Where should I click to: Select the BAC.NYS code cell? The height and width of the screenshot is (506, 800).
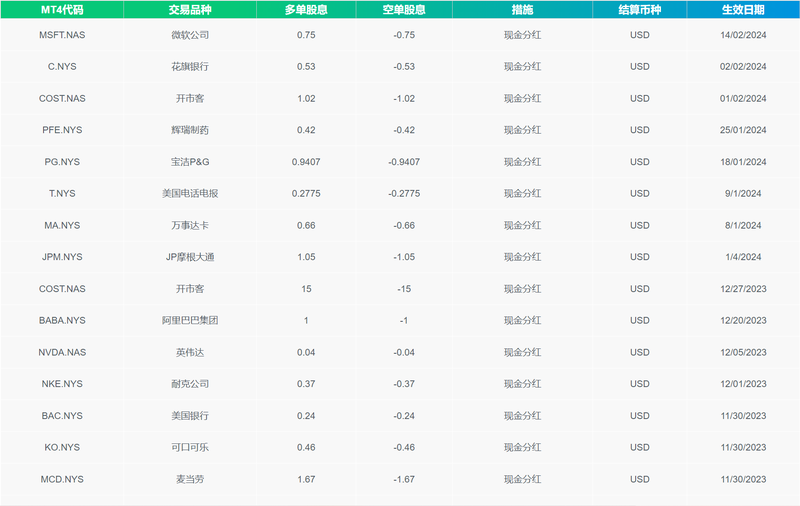(x=62, y=416)
